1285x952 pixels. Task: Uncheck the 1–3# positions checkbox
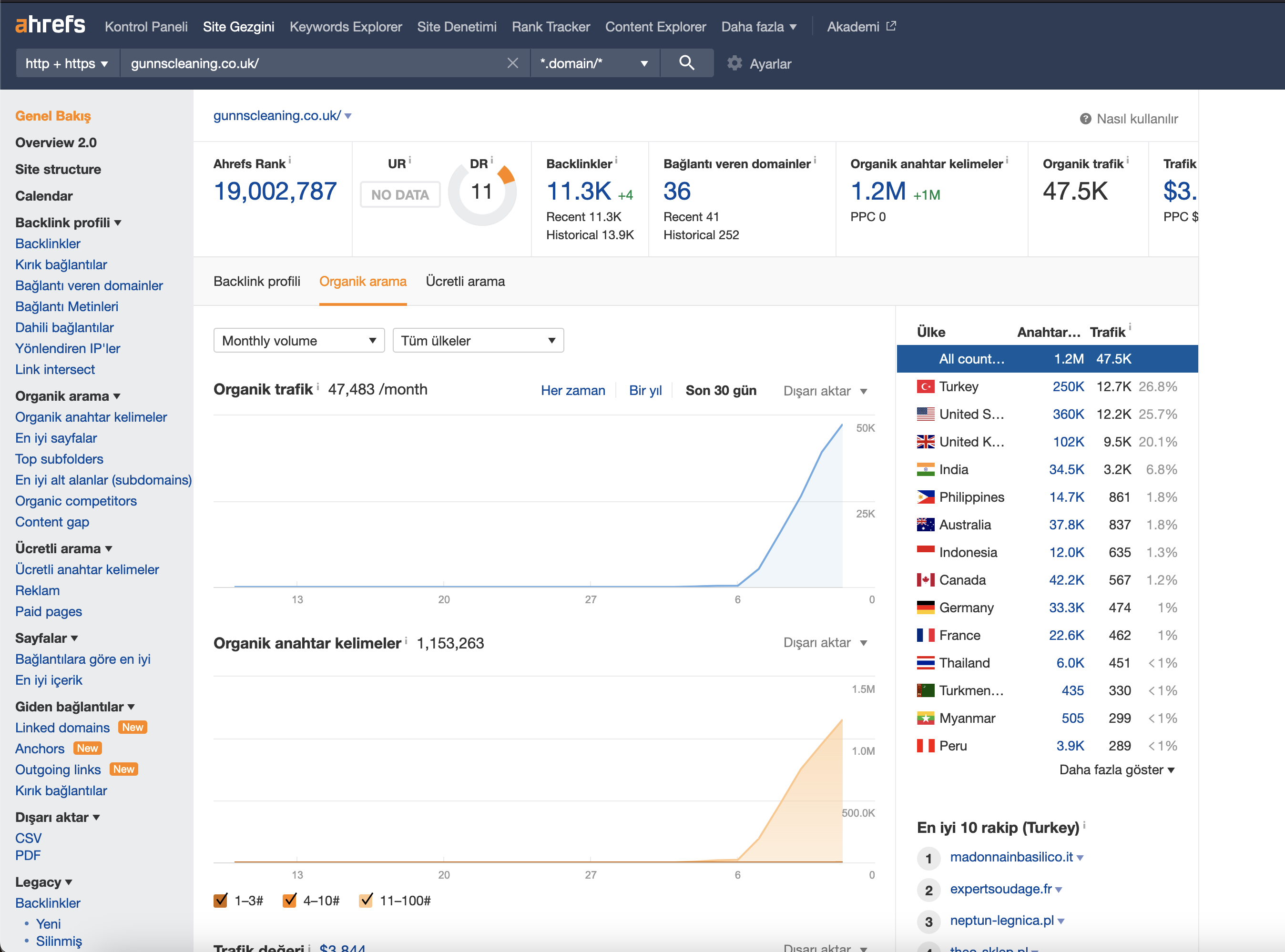pyautogui.click(x=220, y=900)
